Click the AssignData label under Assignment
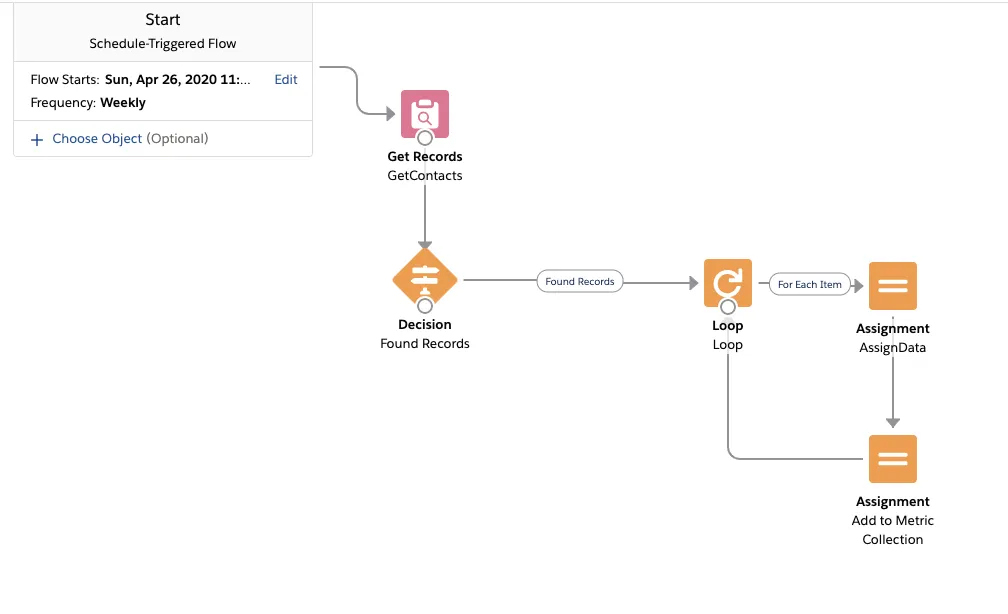 coord(892,347)
